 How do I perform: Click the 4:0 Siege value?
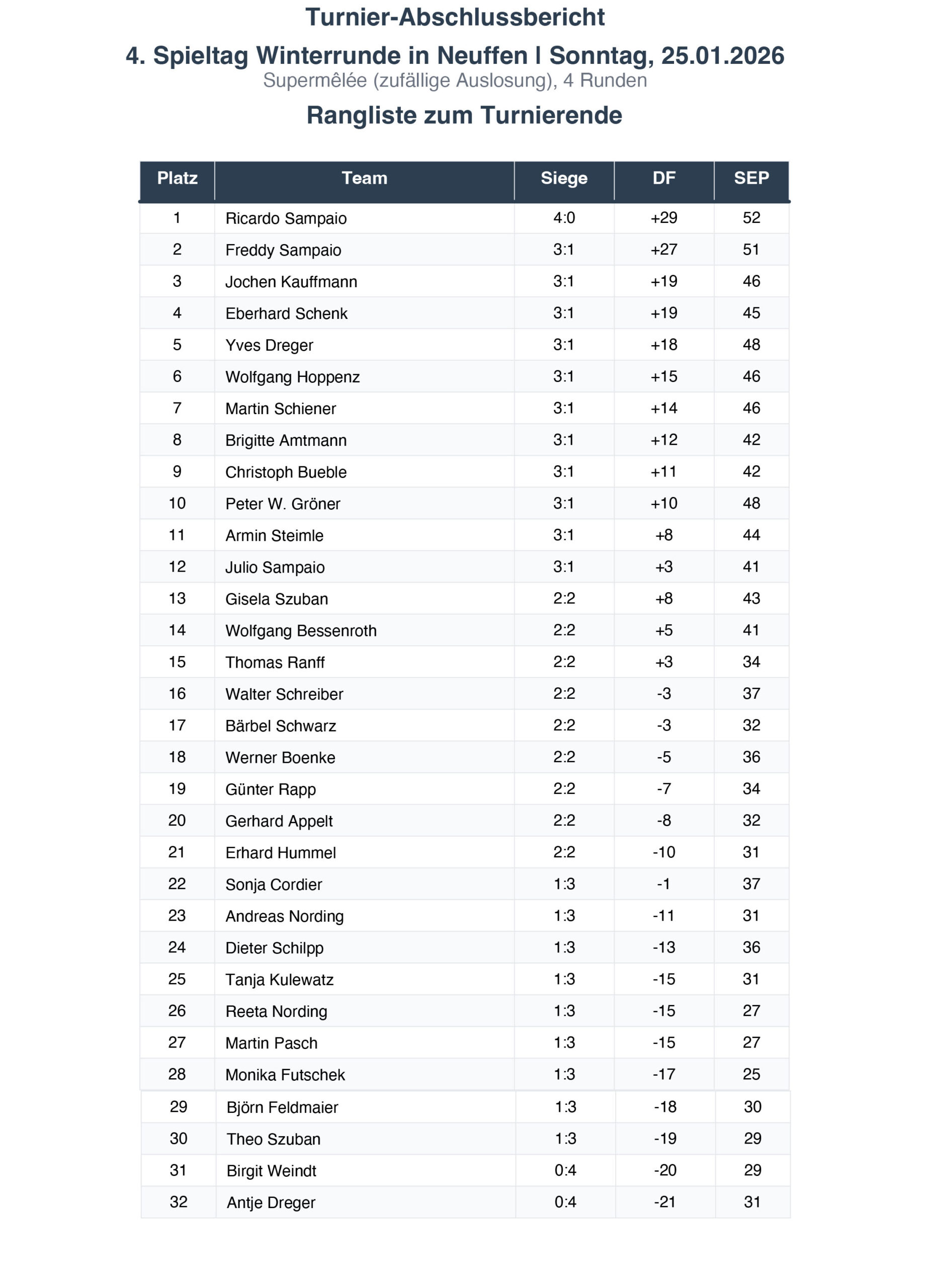[x=564, y=218]
